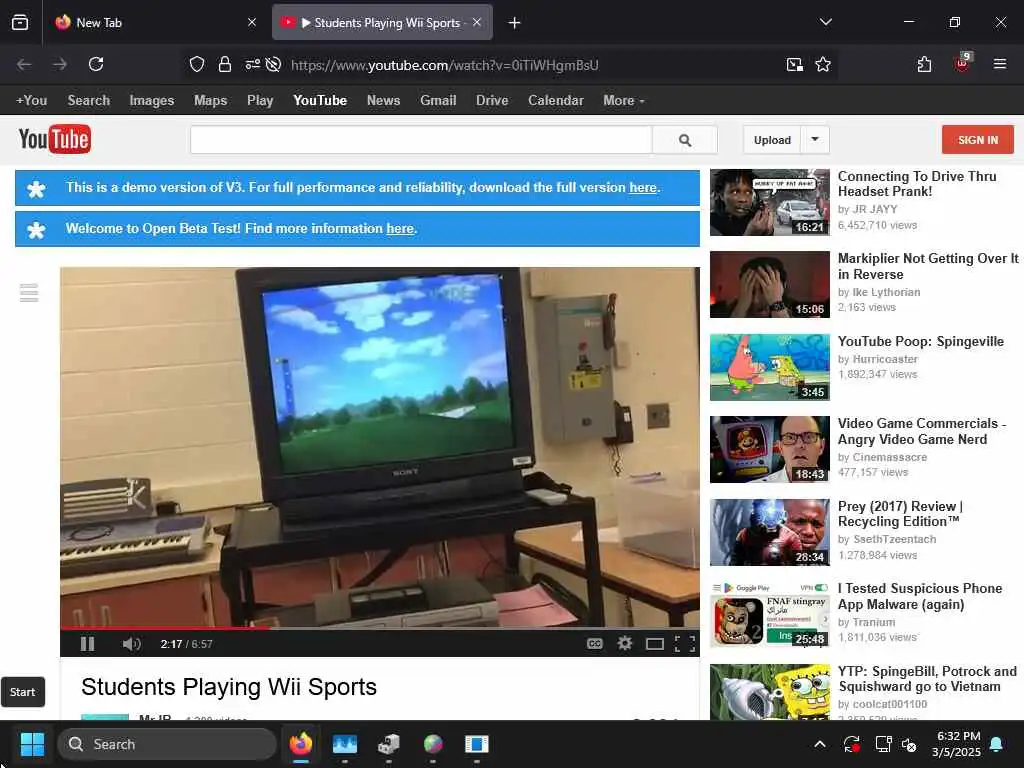Open Firefox extensions puzzle icon

coord(924,64)
